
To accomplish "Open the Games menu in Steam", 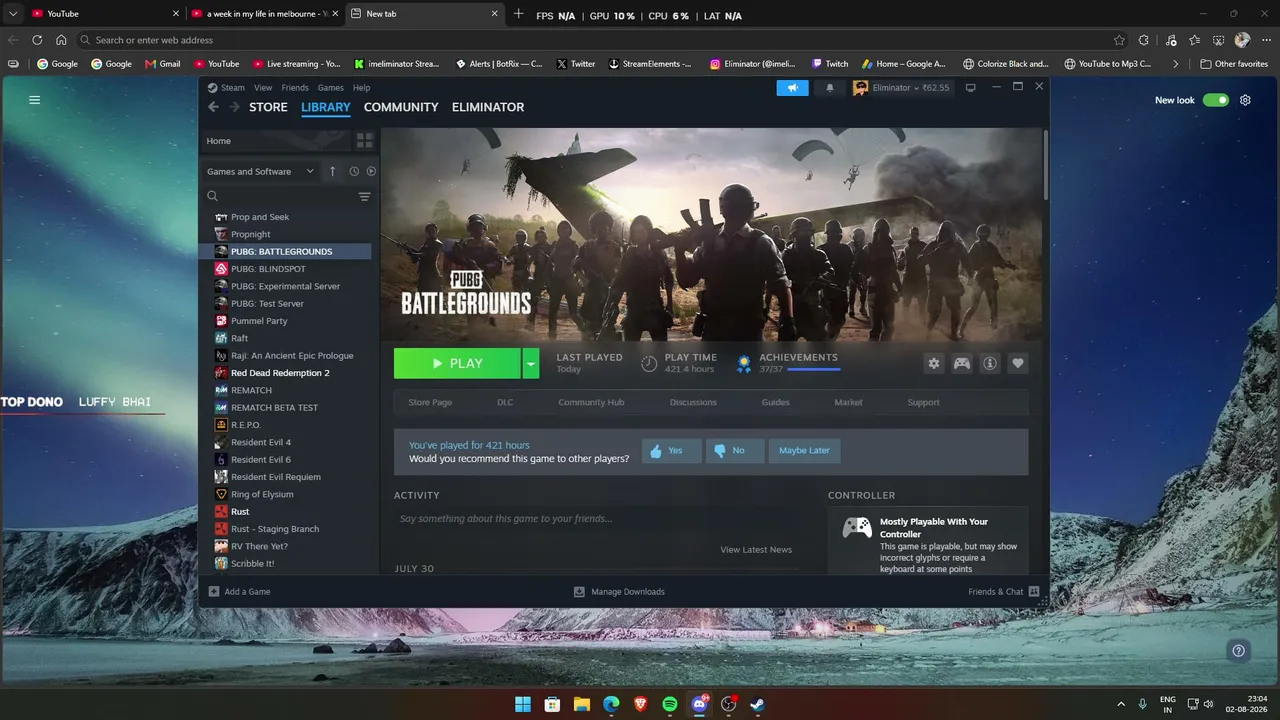I will [331, 88].
